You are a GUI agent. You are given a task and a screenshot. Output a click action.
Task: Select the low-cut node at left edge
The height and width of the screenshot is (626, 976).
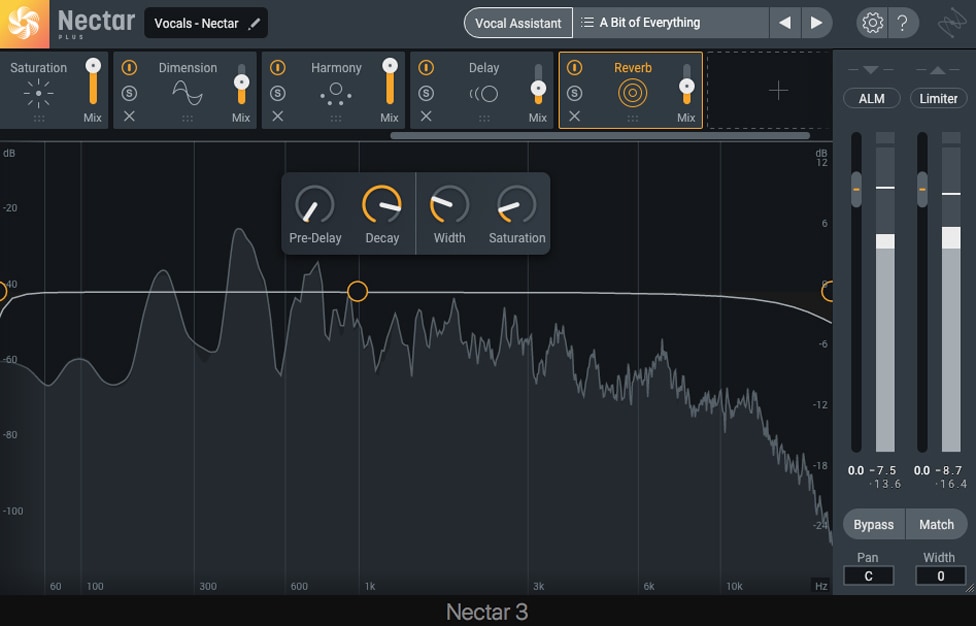pos(2,291)
